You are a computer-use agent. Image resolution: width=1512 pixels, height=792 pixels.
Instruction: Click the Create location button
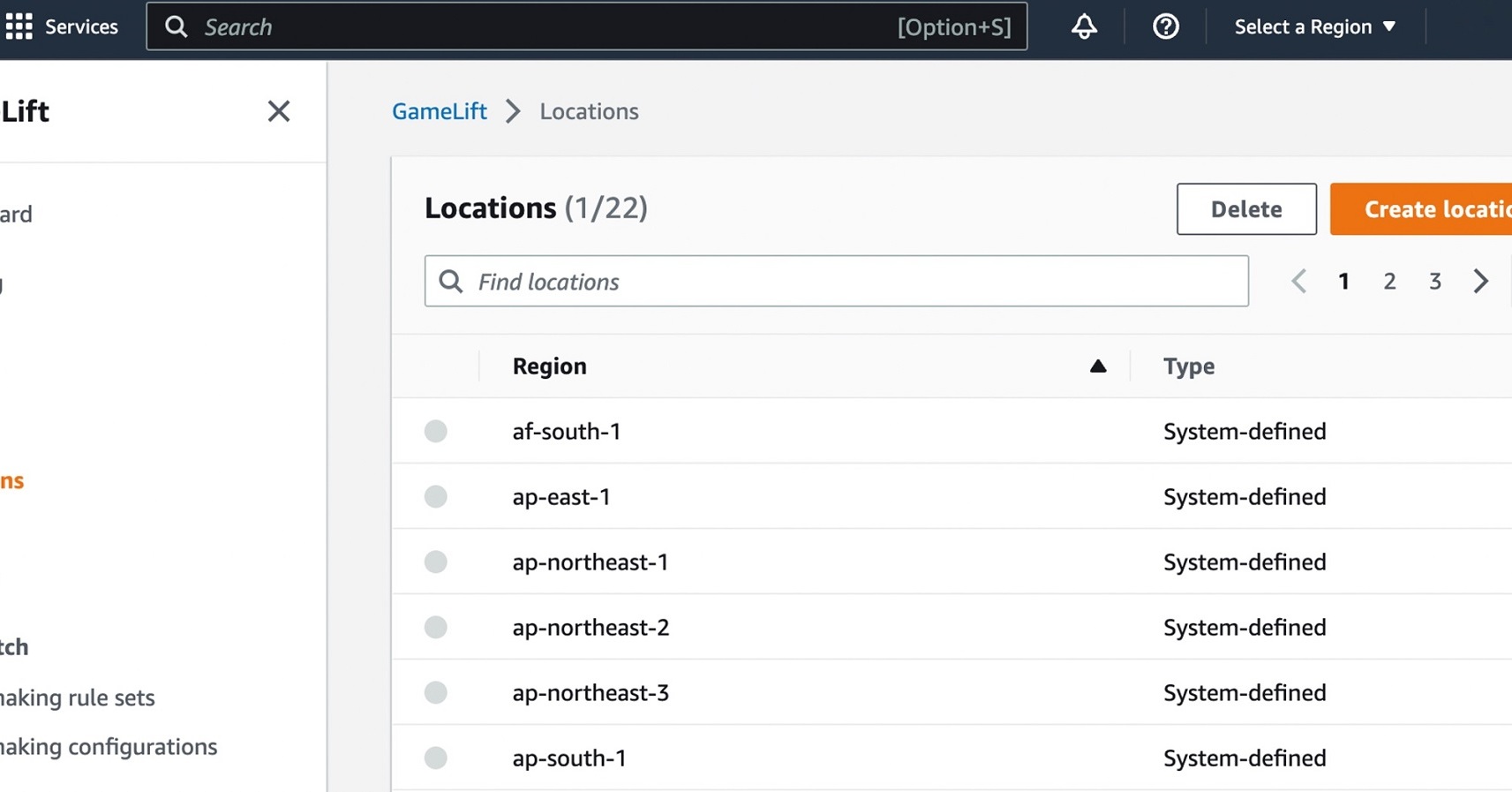click(1421, 209)
